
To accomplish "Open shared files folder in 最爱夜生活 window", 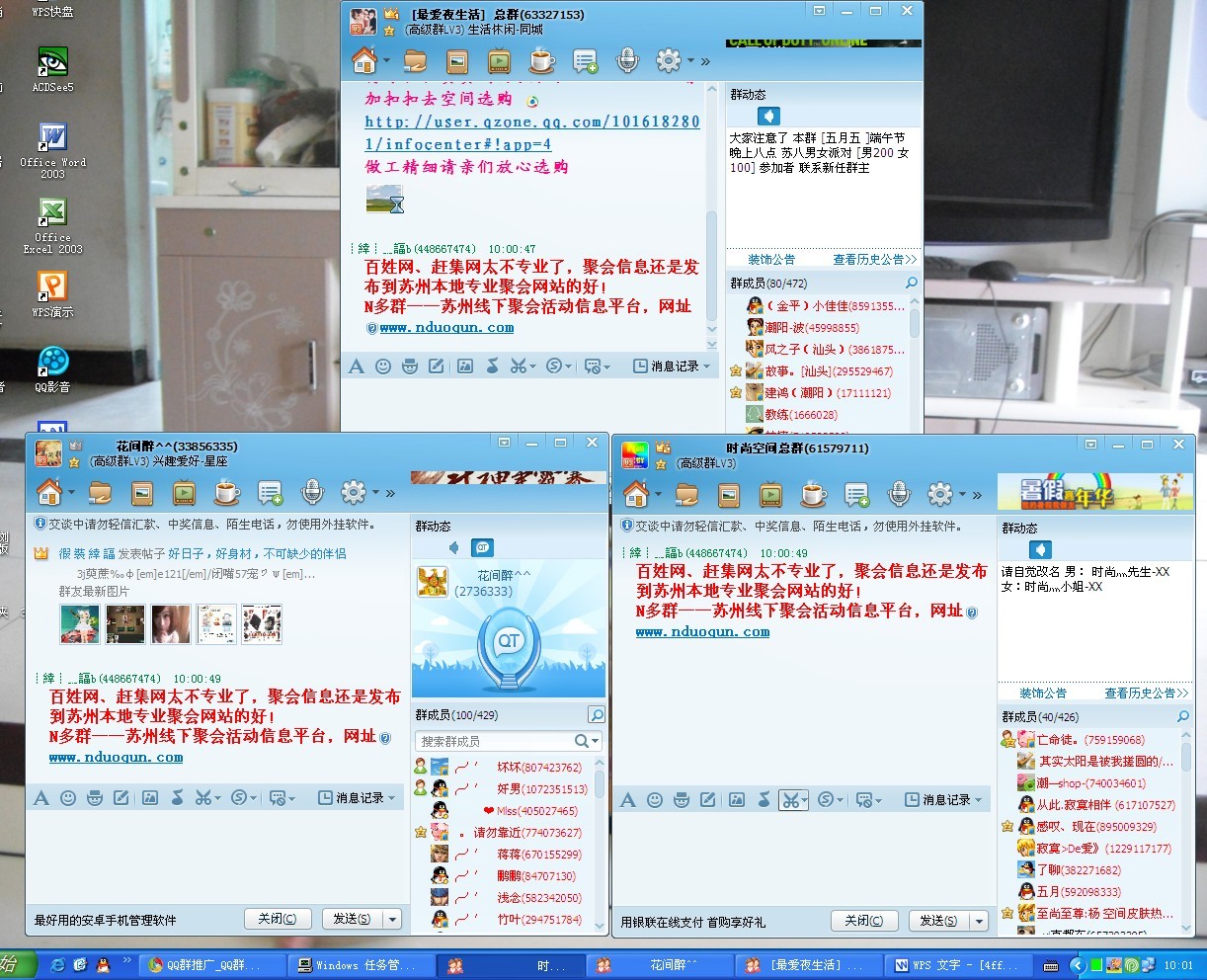I will (x=416, y=62).
